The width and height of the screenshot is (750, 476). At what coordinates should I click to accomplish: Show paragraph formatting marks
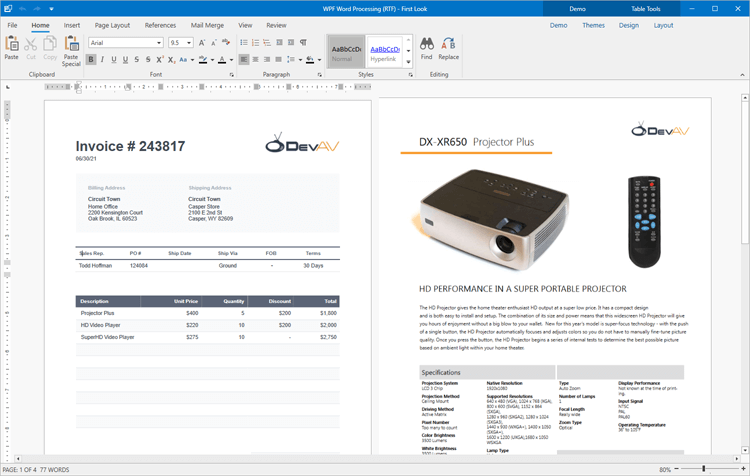303,43
